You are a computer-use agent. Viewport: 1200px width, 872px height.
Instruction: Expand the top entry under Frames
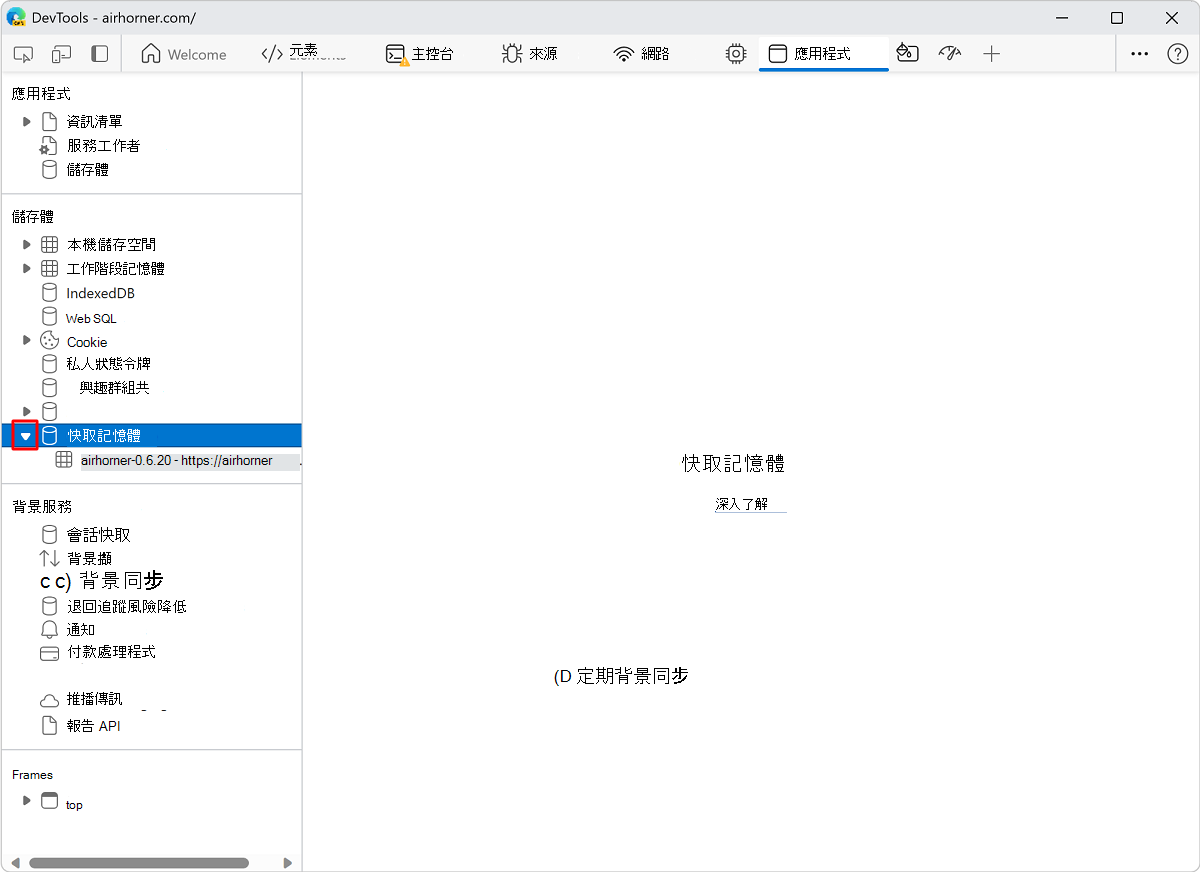click(x=26, y=801)
